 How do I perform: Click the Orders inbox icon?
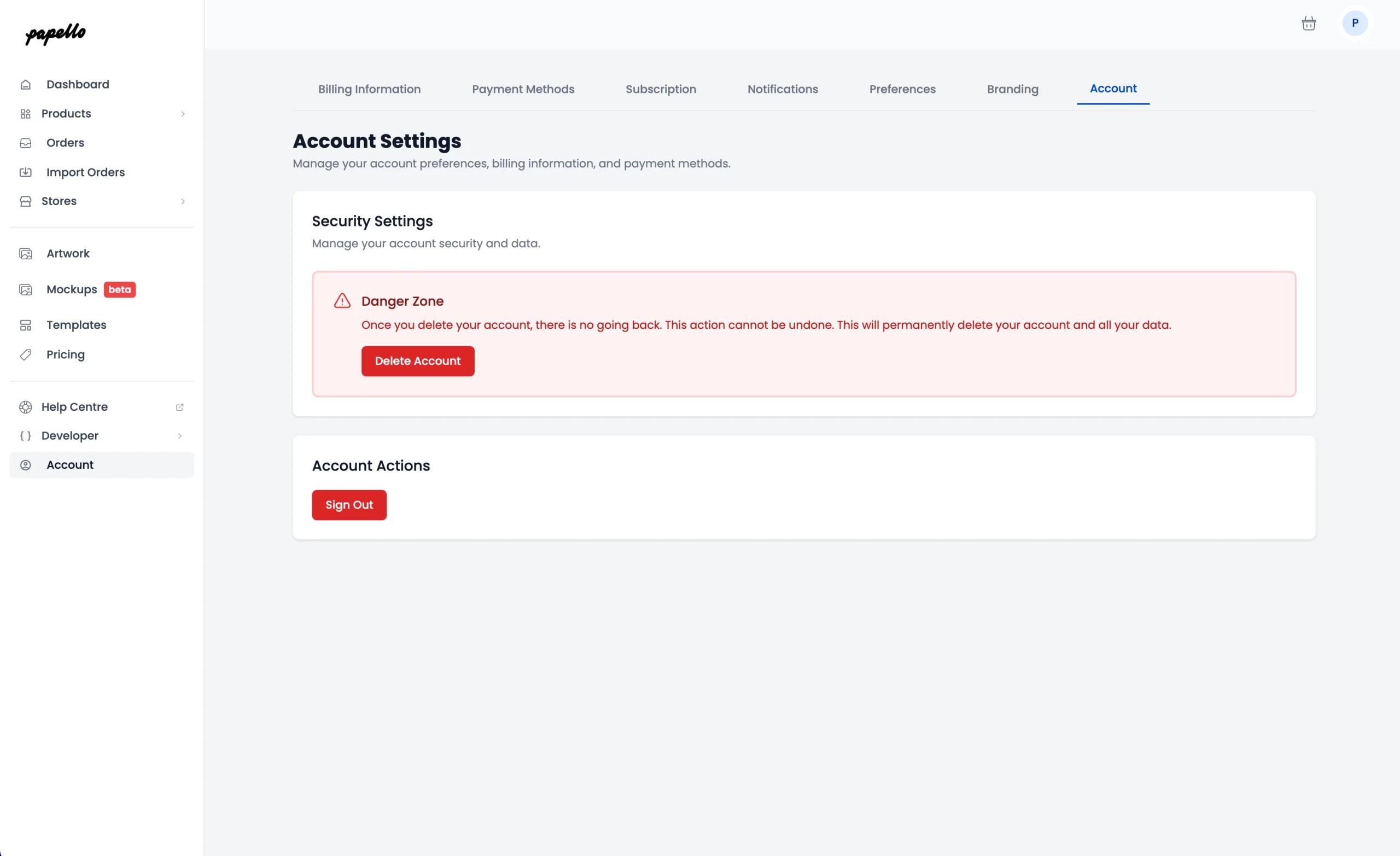[x=26, y=143]
